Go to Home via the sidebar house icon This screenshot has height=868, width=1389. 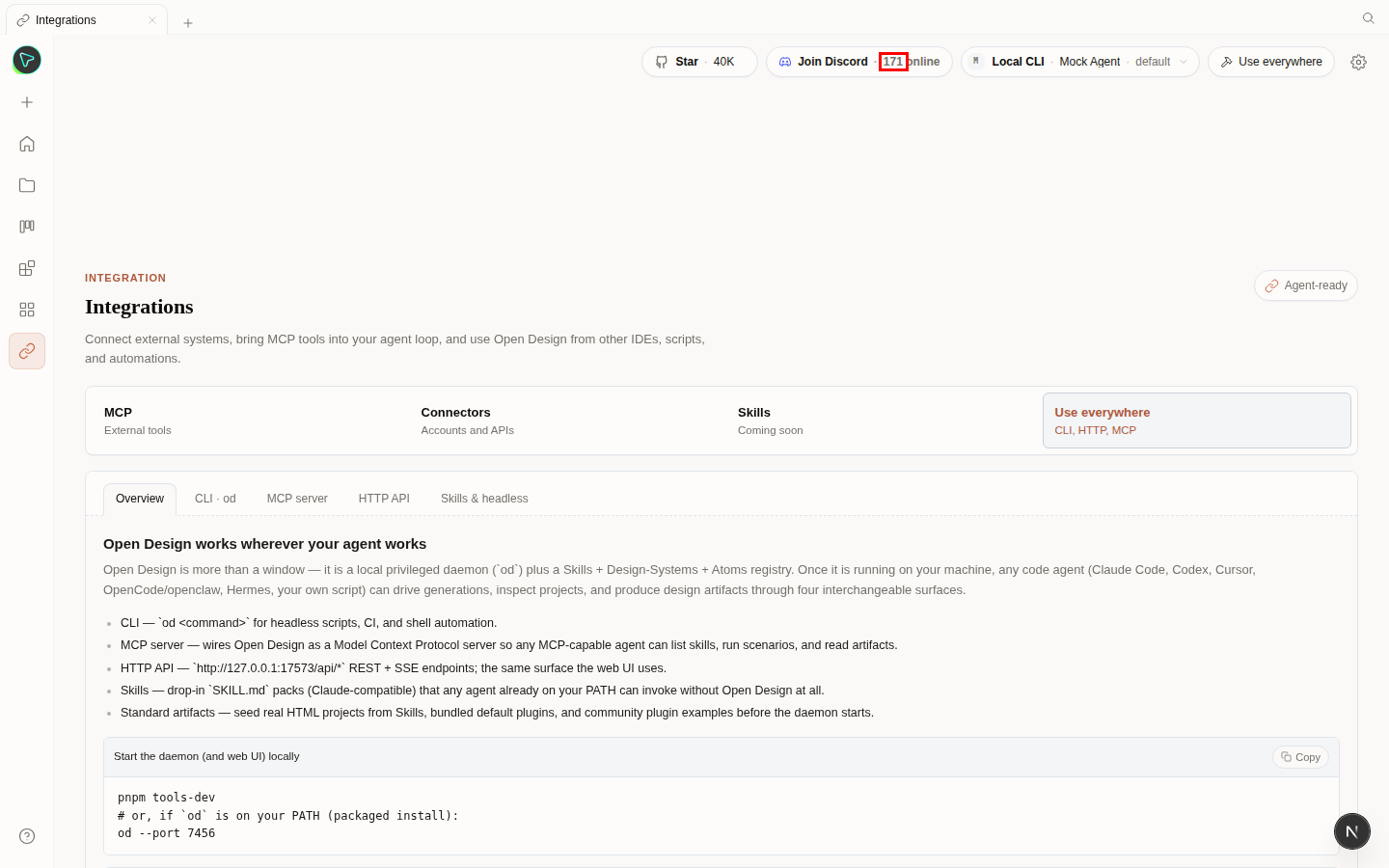(27, 144)
